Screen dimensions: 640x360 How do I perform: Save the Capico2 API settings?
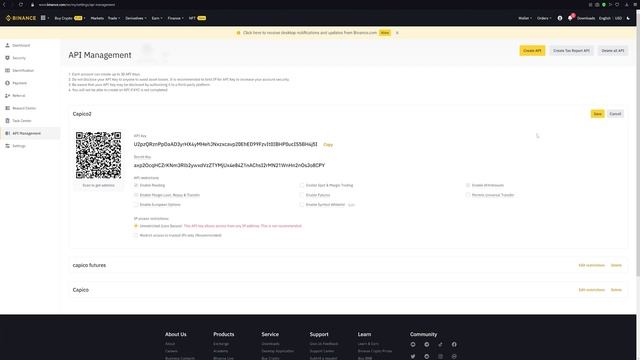(598, 114)
